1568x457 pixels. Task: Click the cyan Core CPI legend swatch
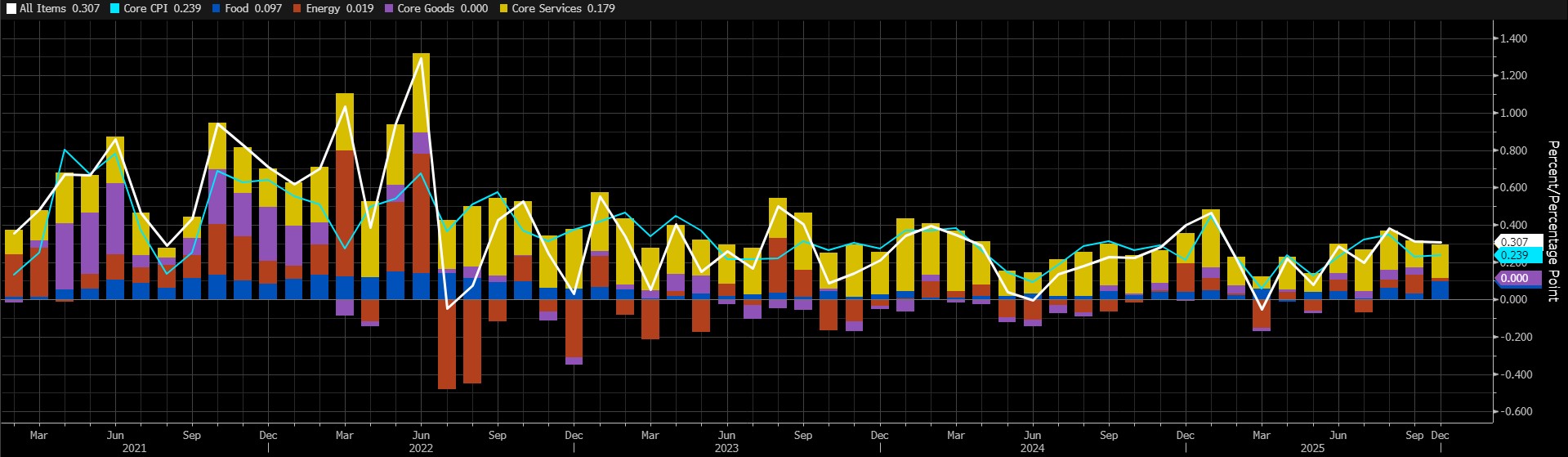point(115,9)
